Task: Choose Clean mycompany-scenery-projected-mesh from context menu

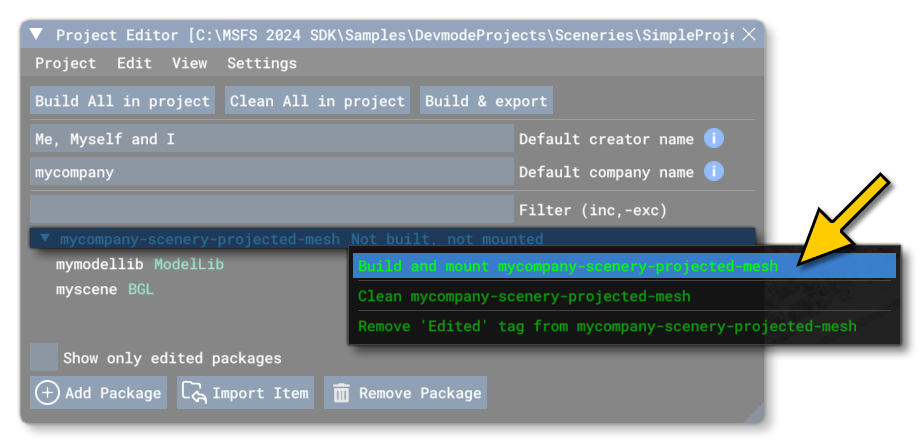Action: (x=624, y=296)
